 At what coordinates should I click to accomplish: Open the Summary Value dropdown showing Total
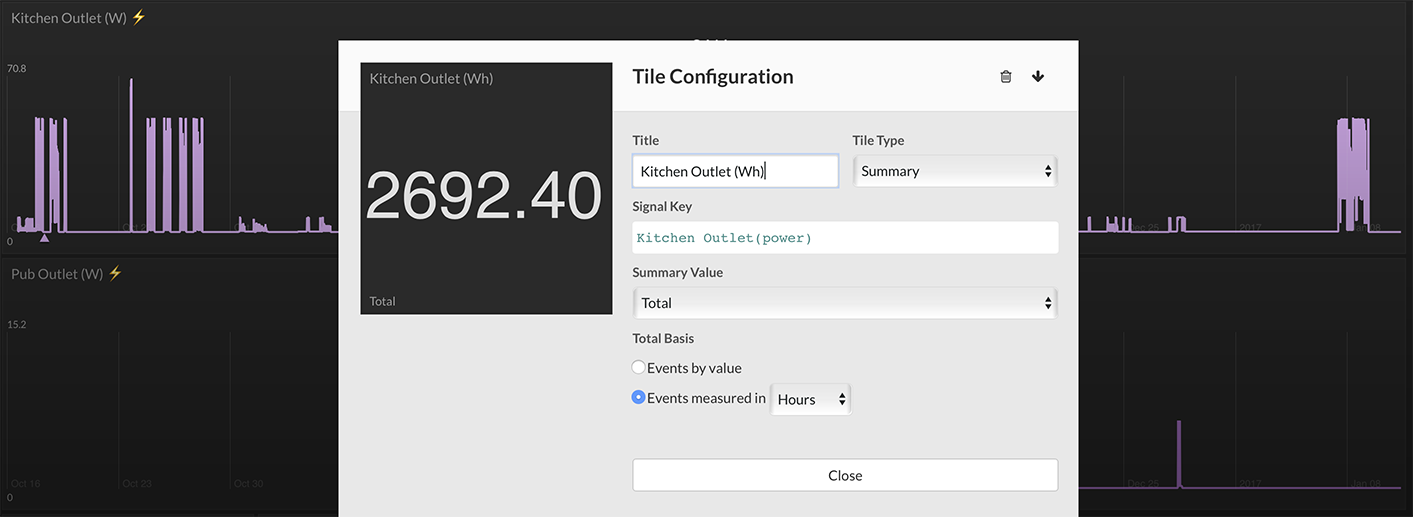(x=845, y=303)
